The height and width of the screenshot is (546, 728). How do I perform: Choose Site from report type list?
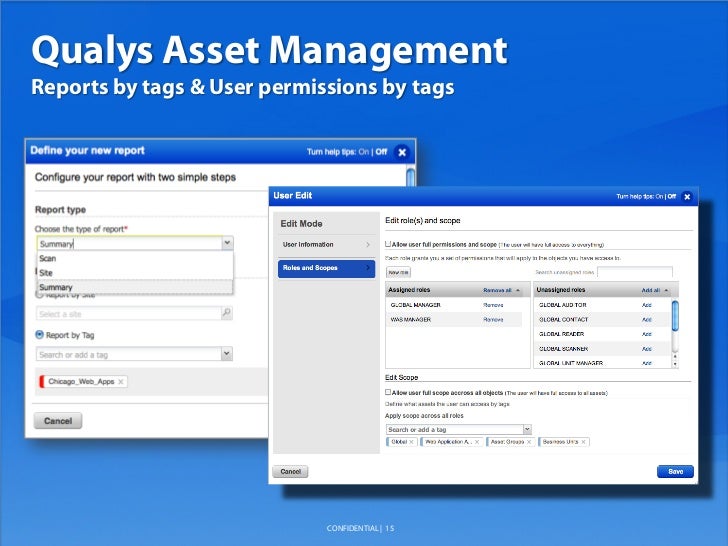coord(135,273)
